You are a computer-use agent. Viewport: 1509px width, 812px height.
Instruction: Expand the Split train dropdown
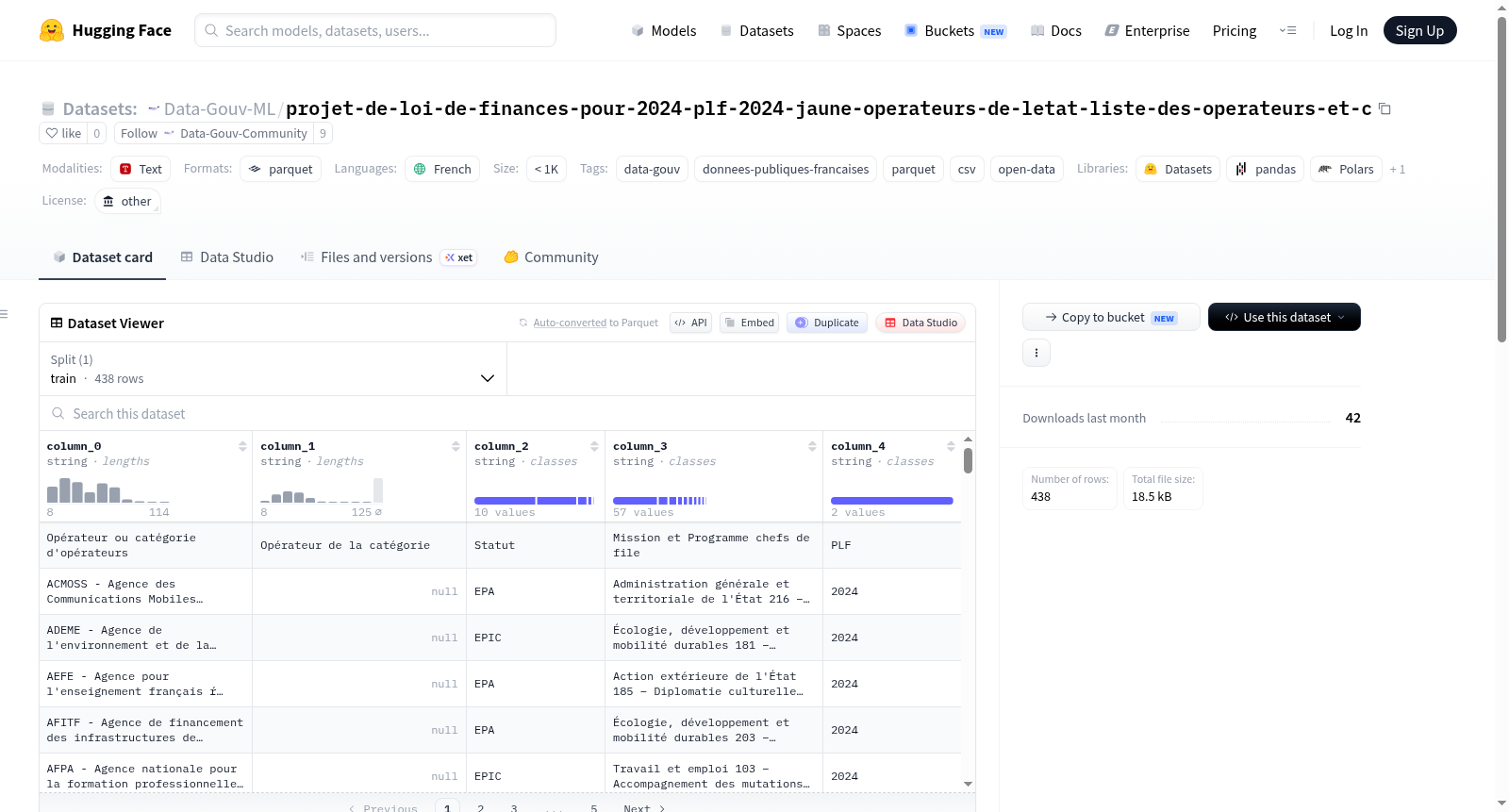coord(273,369)
